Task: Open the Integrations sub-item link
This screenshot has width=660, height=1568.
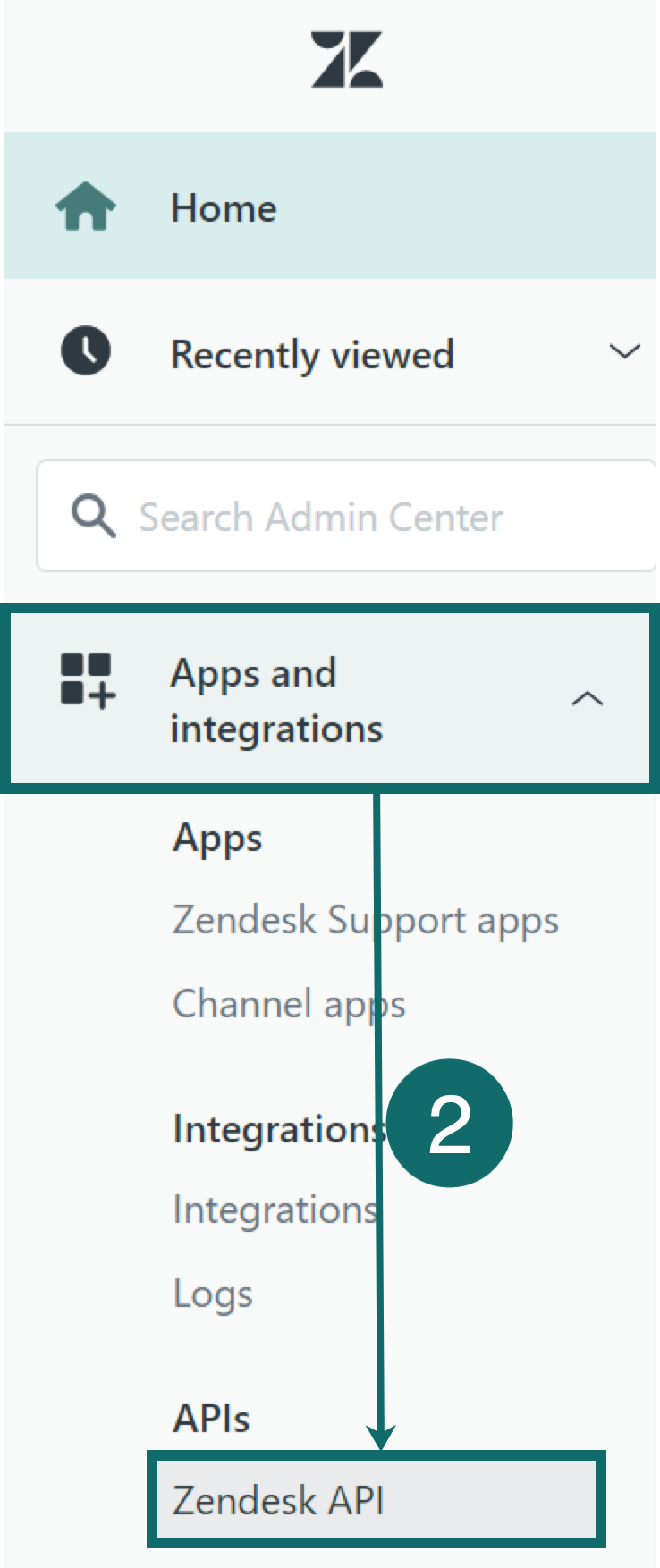Action: pos(275,1210)
